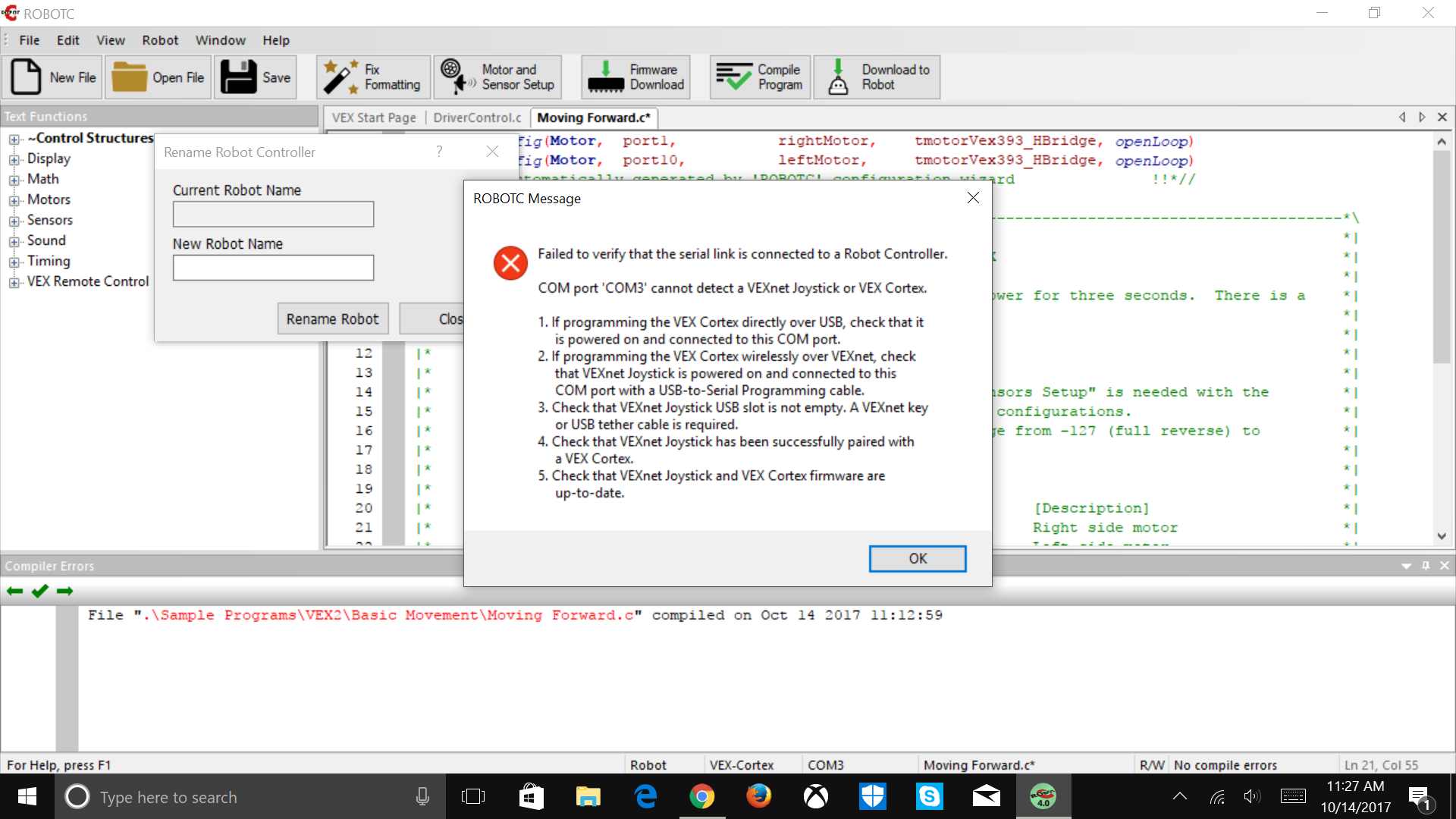Image resolution: width=1456 pixels, height=819 pixels.
Task: Click VEX-Cortex status bar entry
Action: tap(741, 764)
